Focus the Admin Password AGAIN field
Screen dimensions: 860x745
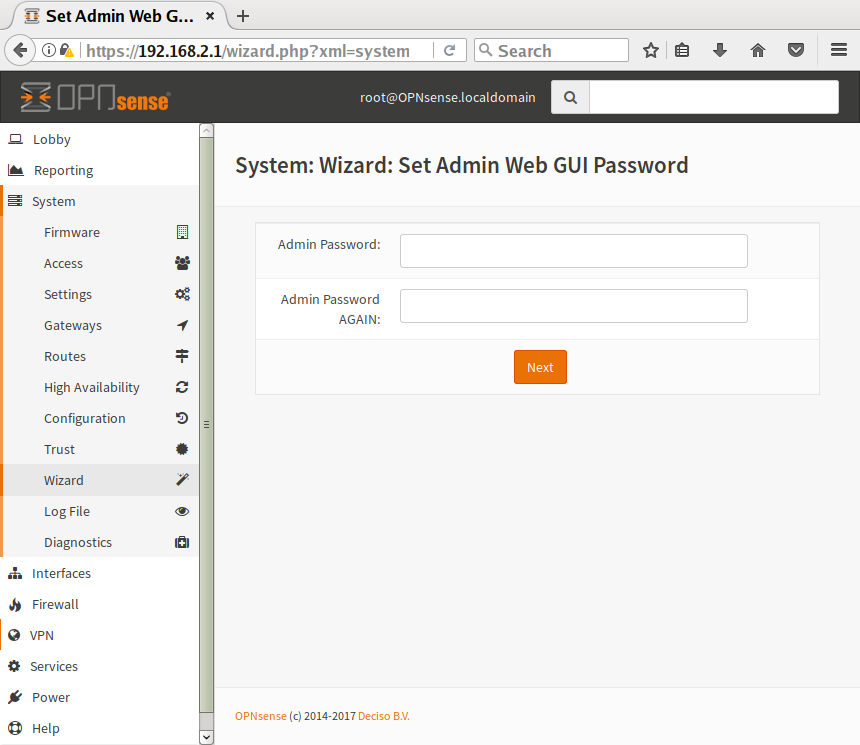point(573,306)
